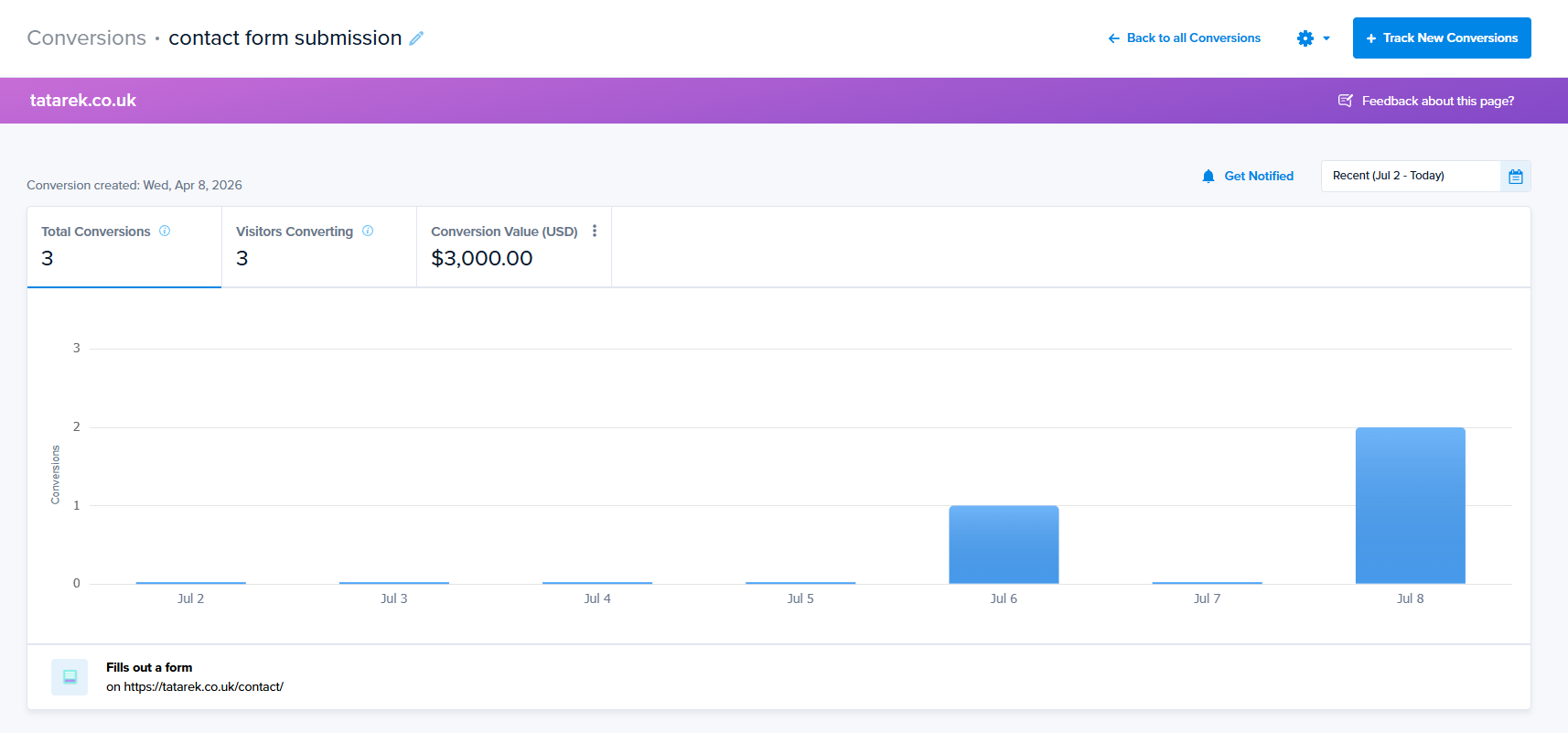Click the form icon beside Fills out a form
This screenshot has width=1568, height=733.
click(70, 677)
